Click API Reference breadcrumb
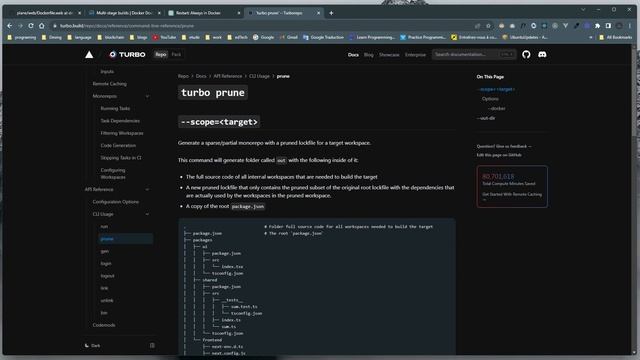Image resolution: width=640 pixels, height=360 pixels. [x=227, y=76]
